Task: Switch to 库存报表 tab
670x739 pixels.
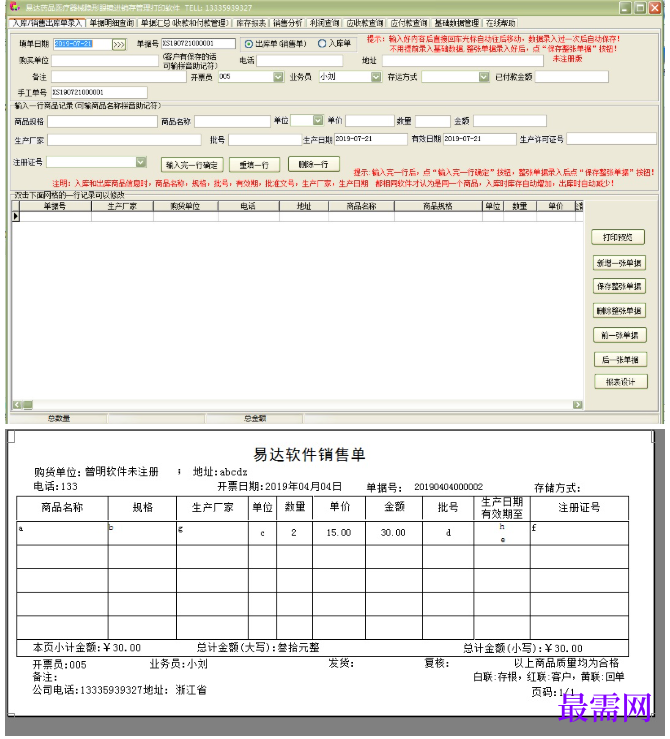Action: pyautogui.click(x=251, y=23)
